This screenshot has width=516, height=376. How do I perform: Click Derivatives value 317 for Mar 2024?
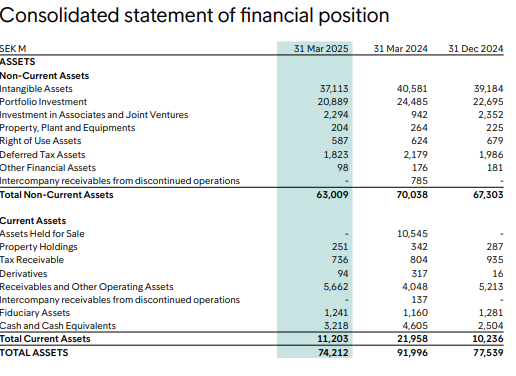(x=419, y=274)
